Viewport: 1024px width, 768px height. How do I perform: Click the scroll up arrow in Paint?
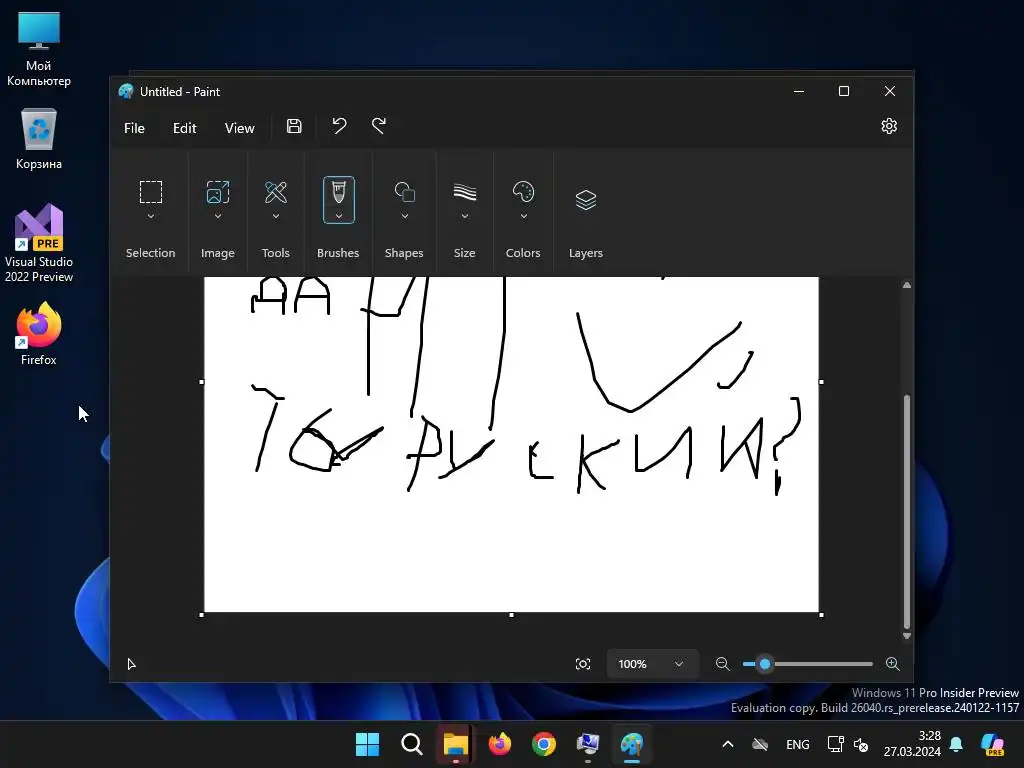click(906, 285)
